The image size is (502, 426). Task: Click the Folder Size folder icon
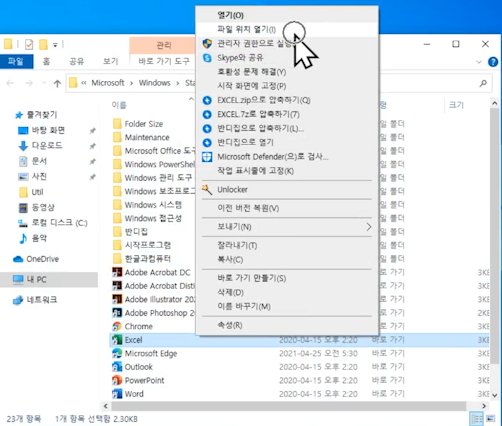(117, 124)
